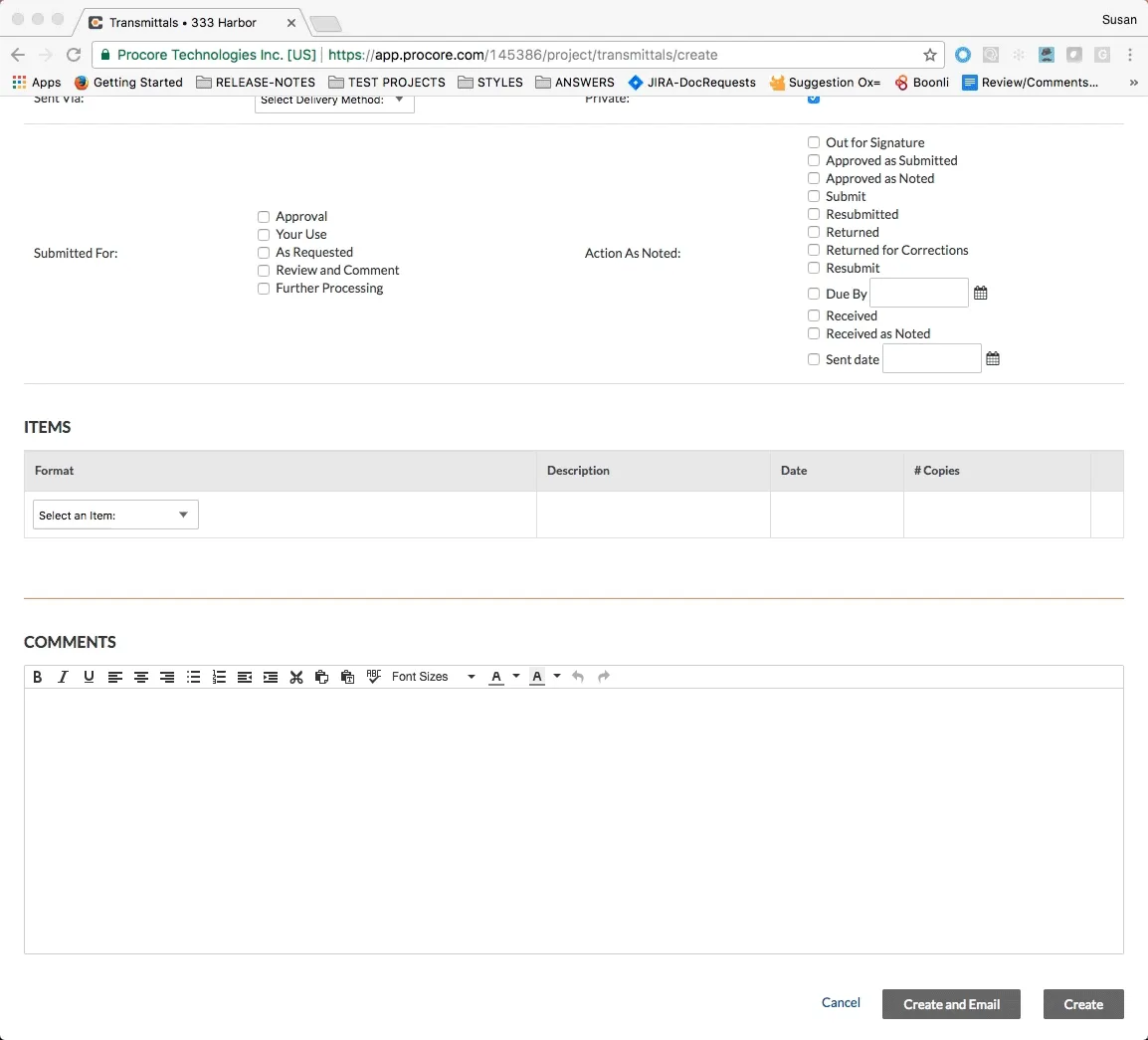Image resolution: width=1148 pixels, height=1040 pixels.
Task: Decrease indent in comments editor
Action: pyautogui.click(x=245, y=677)
